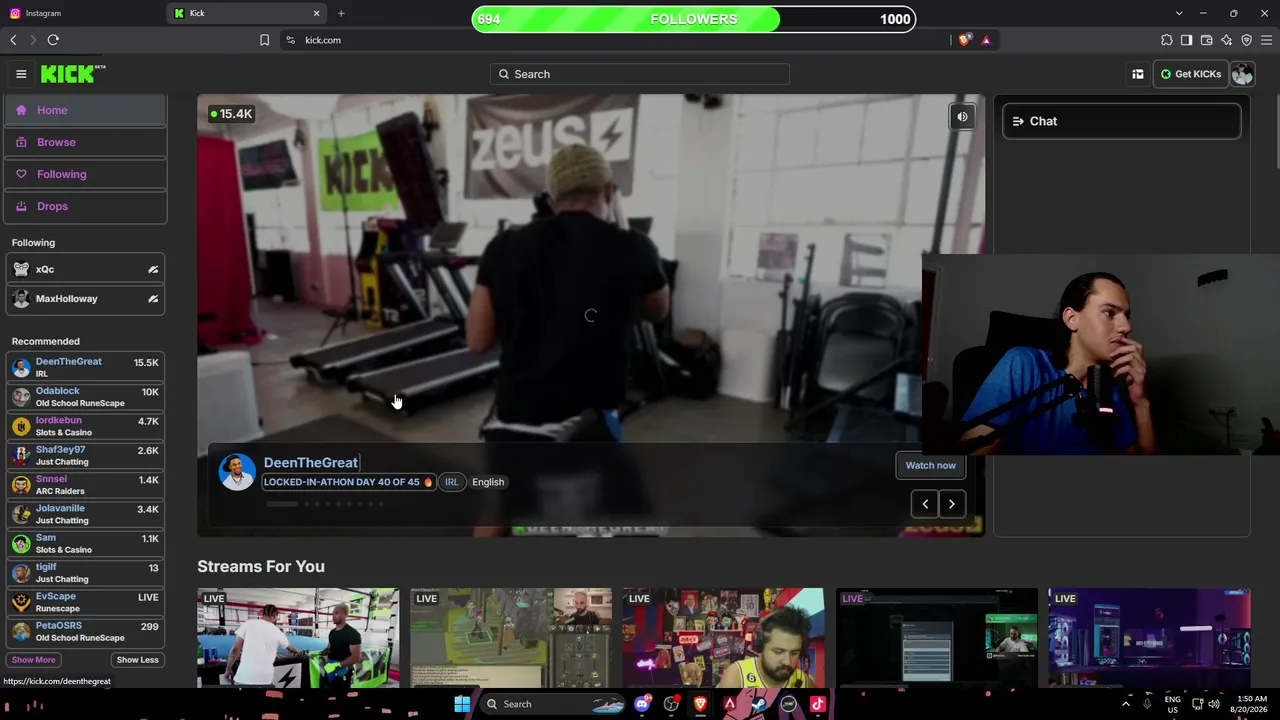Screen dimensions: 1280x720
Task: Open Brave Shields icon
Action: 965,40
